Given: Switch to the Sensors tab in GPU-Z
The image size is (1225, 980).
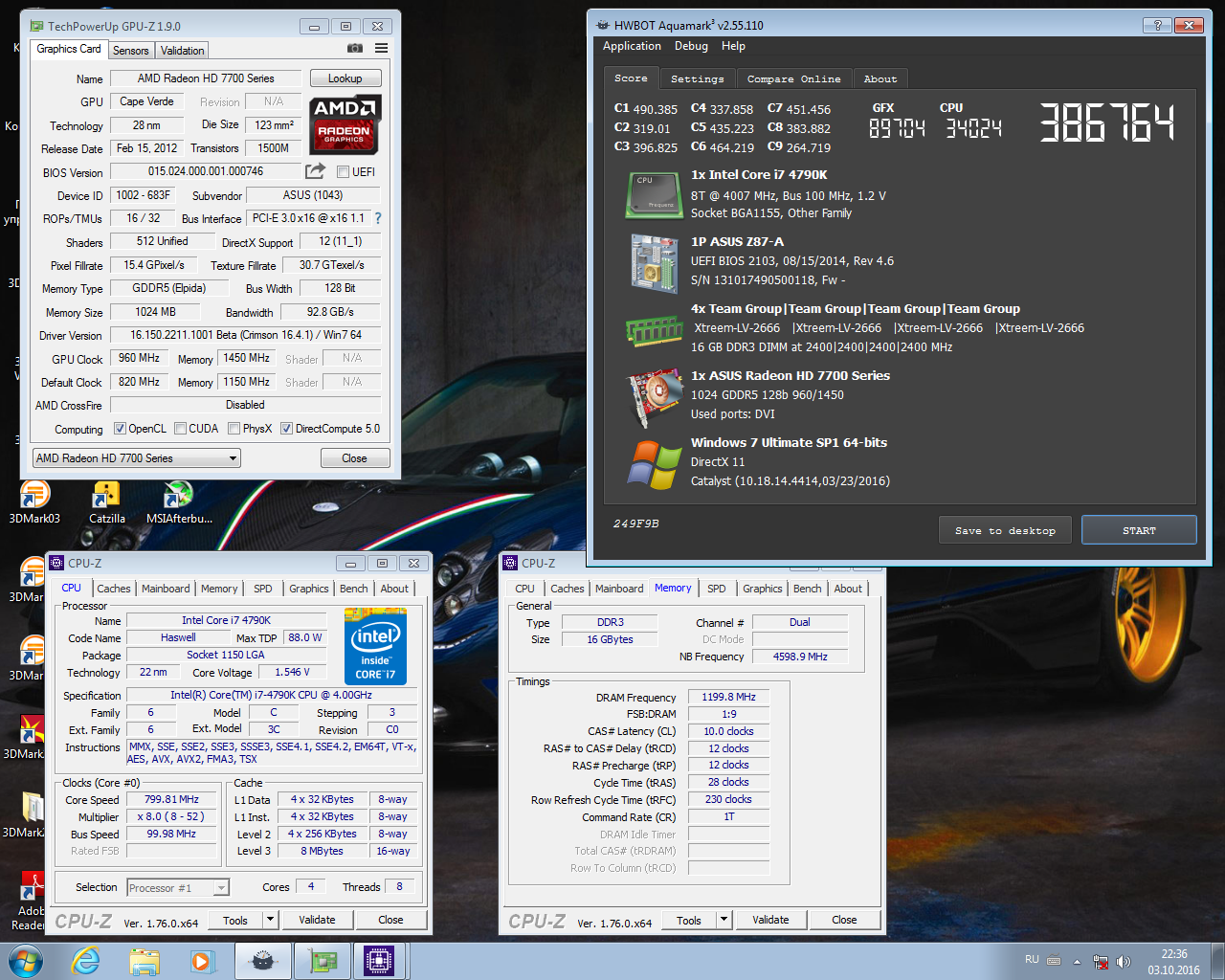Looking at the screenshot, I should [x=130, y=51].
